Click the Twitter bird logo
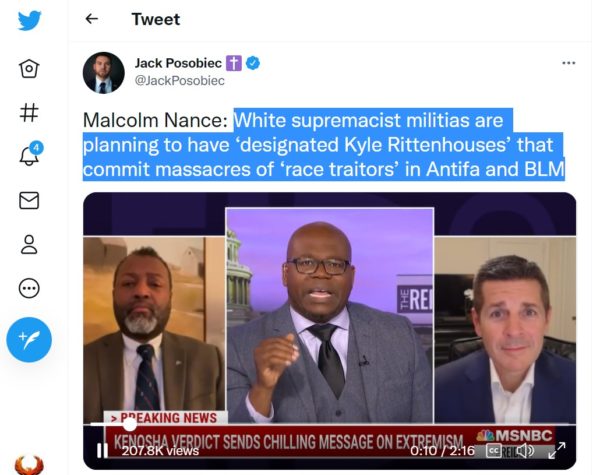The image size is (600, 475). pyautogui.click(x=29, y=20)
